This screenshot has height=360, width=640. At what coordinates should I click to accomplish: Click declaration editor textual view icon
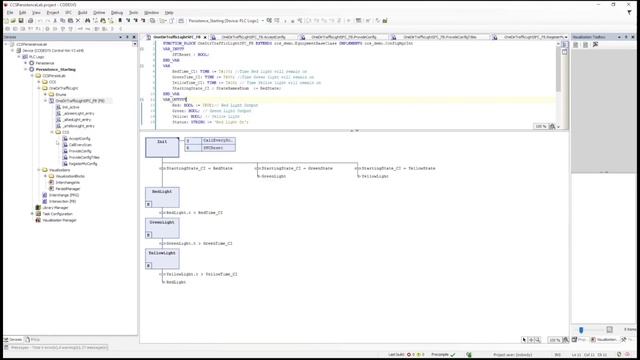[564, 44]
